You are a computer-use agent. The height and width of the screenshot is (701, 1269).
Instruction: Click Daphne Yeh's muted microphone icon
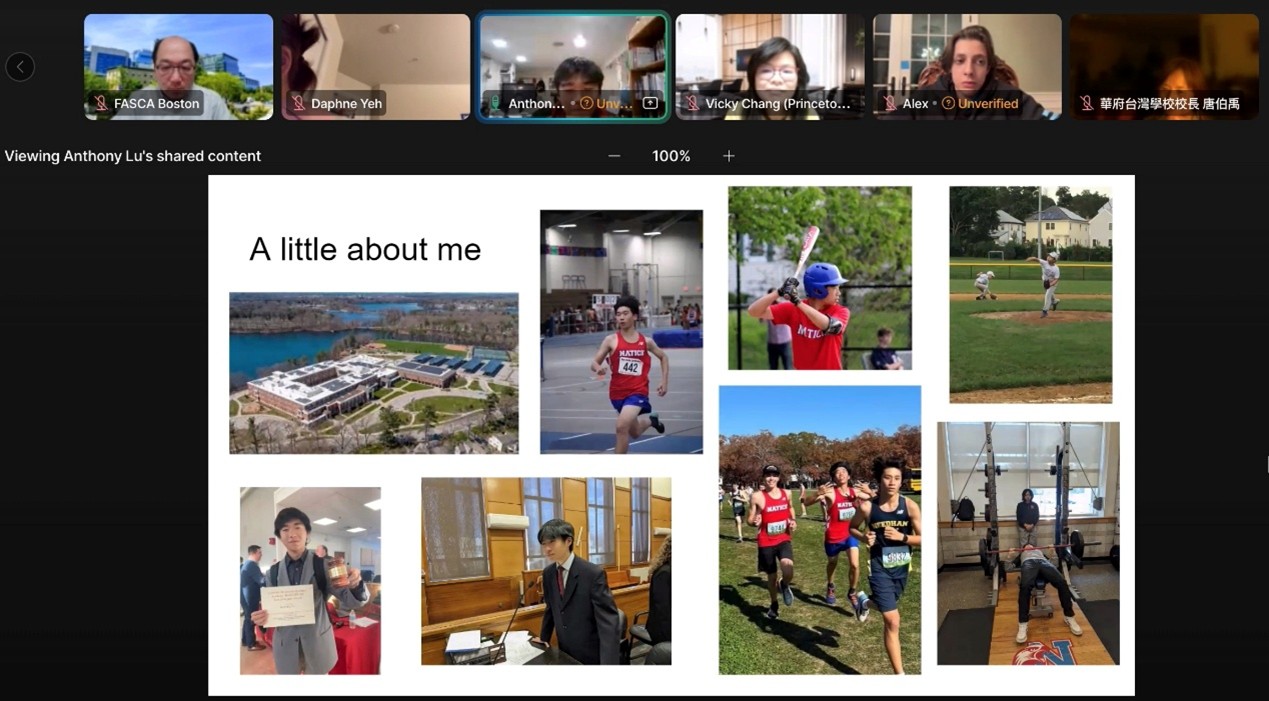point(298,104)
